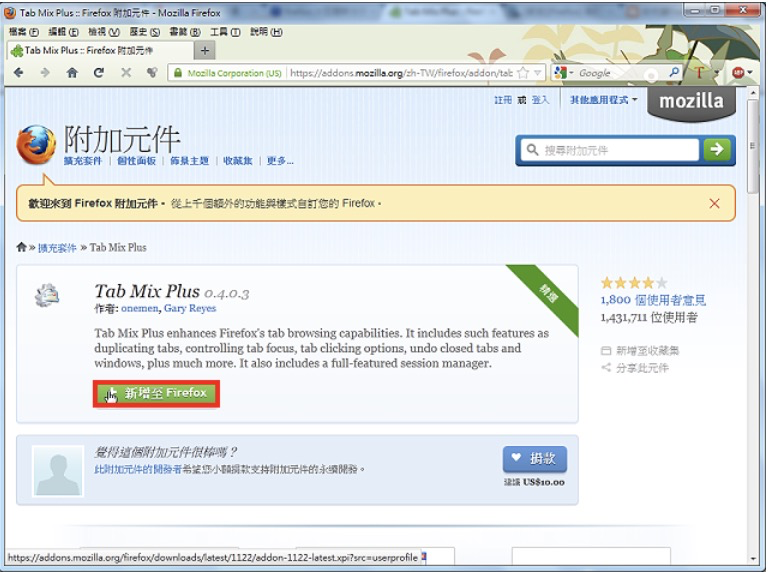Open the 佈景主題 category link

click(x=189, y=161)
